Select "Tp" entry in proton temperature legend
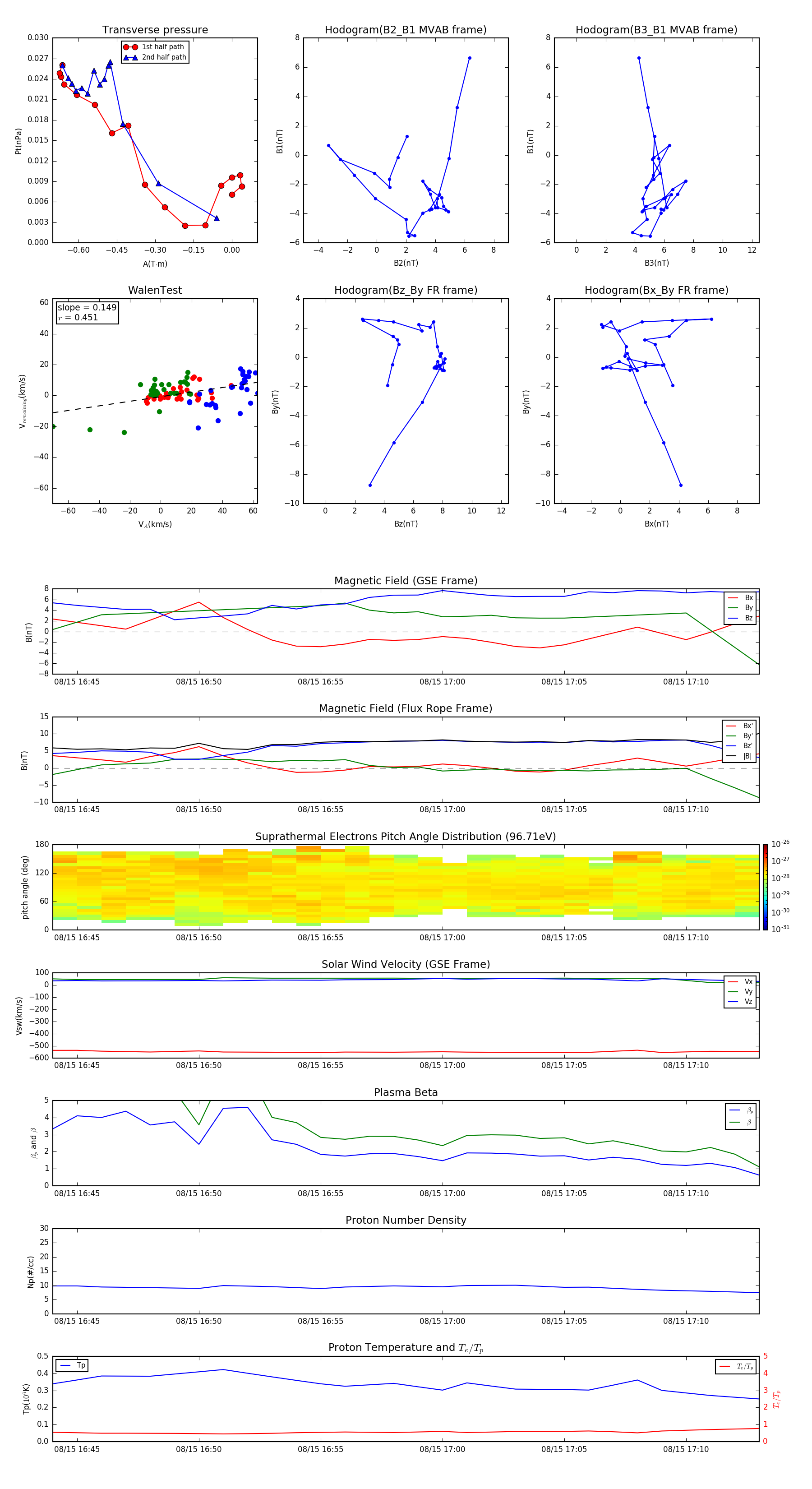The width and height of the screenshot is (812, 1489). (72, 1366)
